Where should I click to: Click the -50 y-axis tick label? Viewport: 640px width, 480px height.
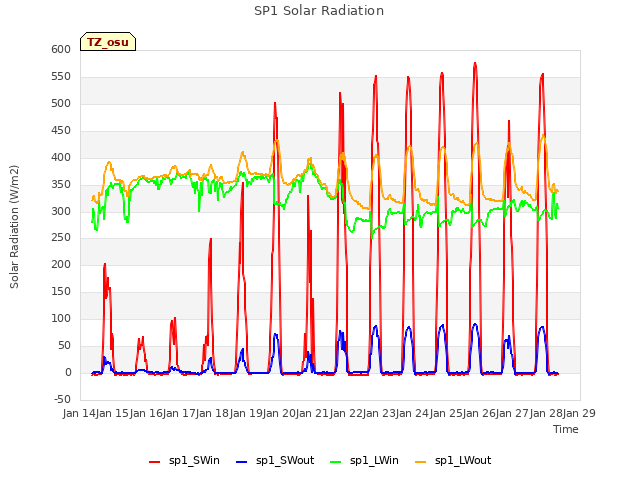coord(62,399)
